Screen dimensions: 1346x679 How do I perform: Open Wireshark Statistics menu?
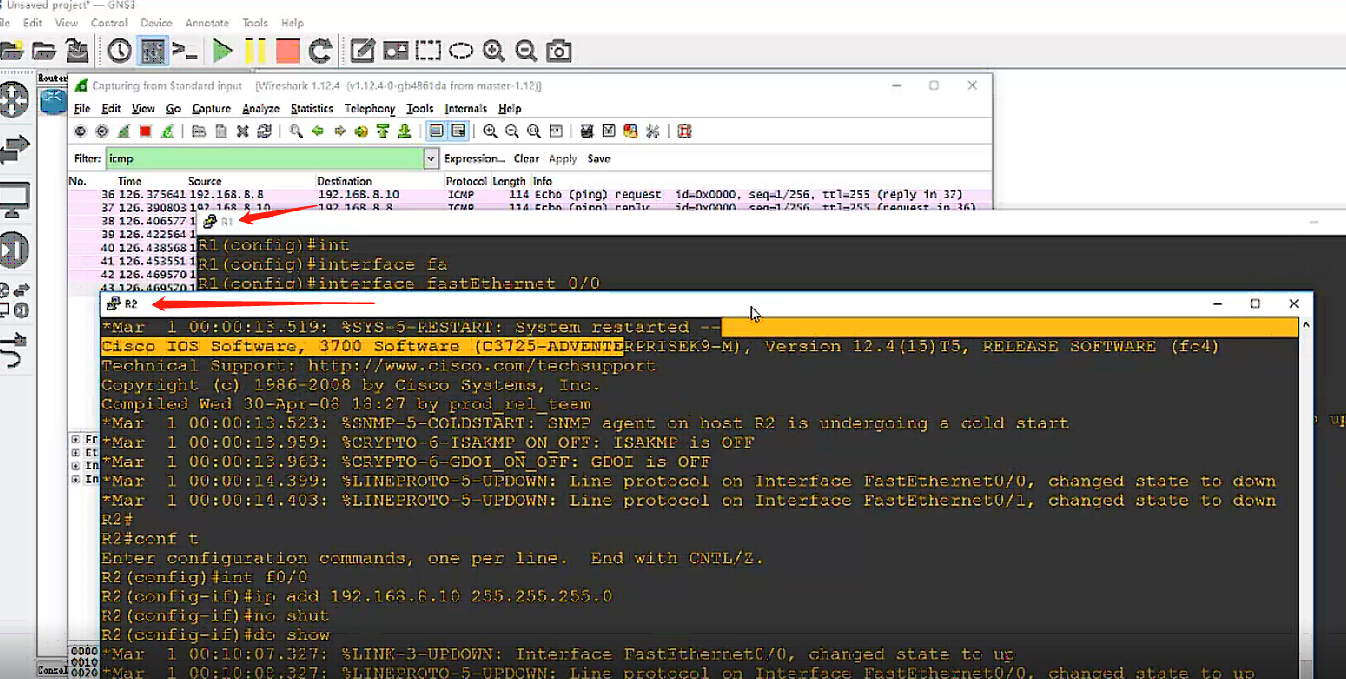(x=312, y=108)
